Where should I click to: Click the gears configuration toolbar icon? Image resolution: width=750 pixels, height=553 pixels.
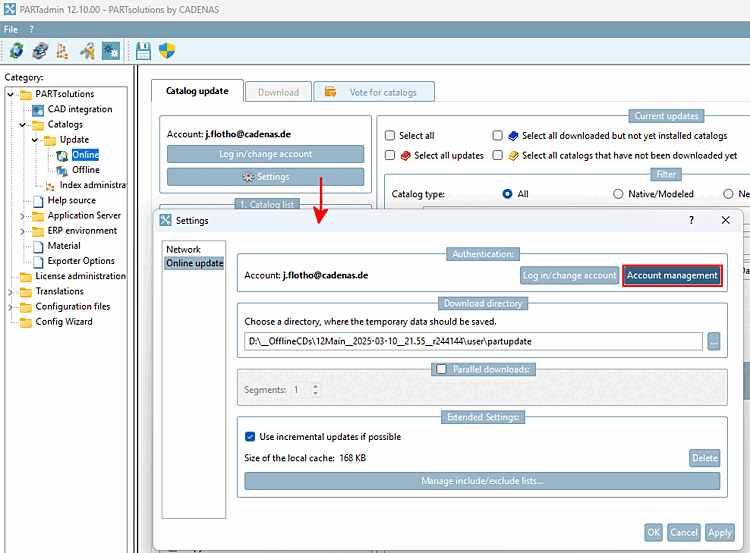[x=110, y=51]
